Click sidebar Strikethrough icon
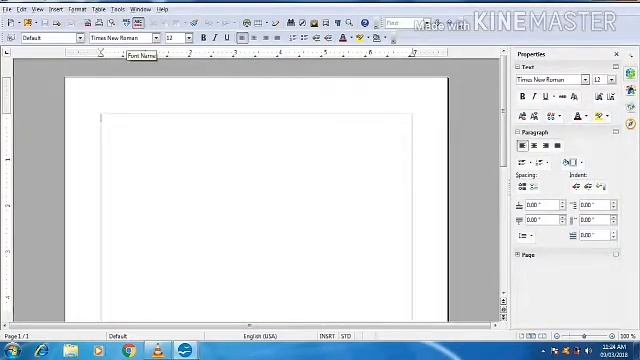The height and width of the screenshot is (360, 640). (x=562, y=97)
